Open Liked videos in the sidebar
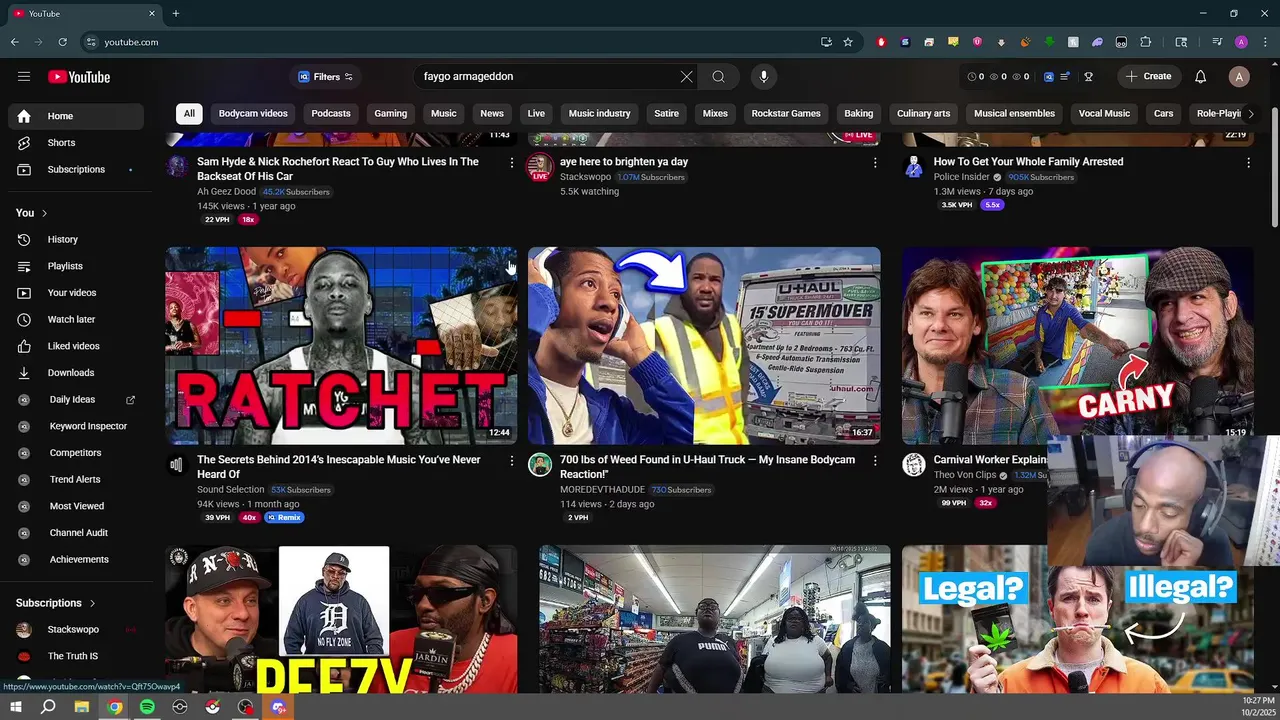This screenshot has height=720, width=1280. pyautogui.click(x=76, y=346)
